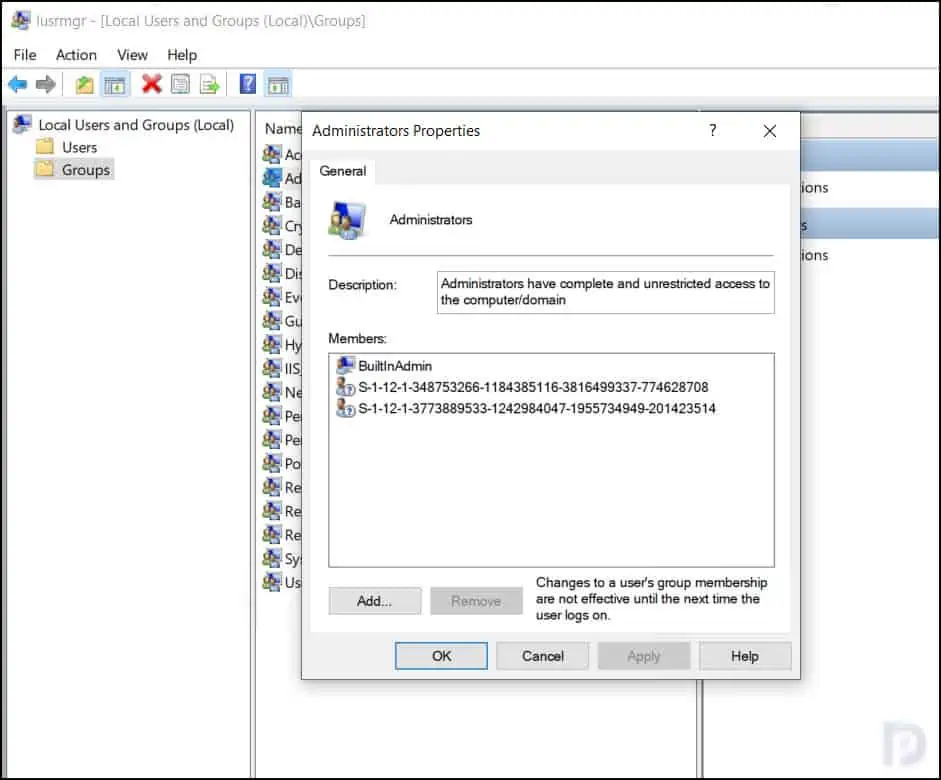This screenshot has width=941, height=780.
Task: Select the group row starting with Ba
Action: coord(282,202)
